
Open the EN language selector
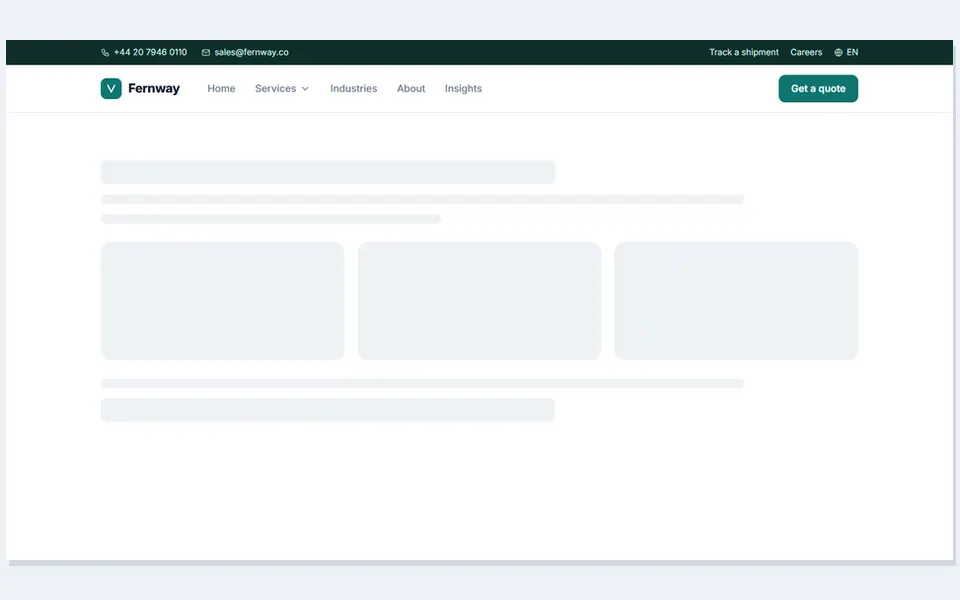pos(846,53)
